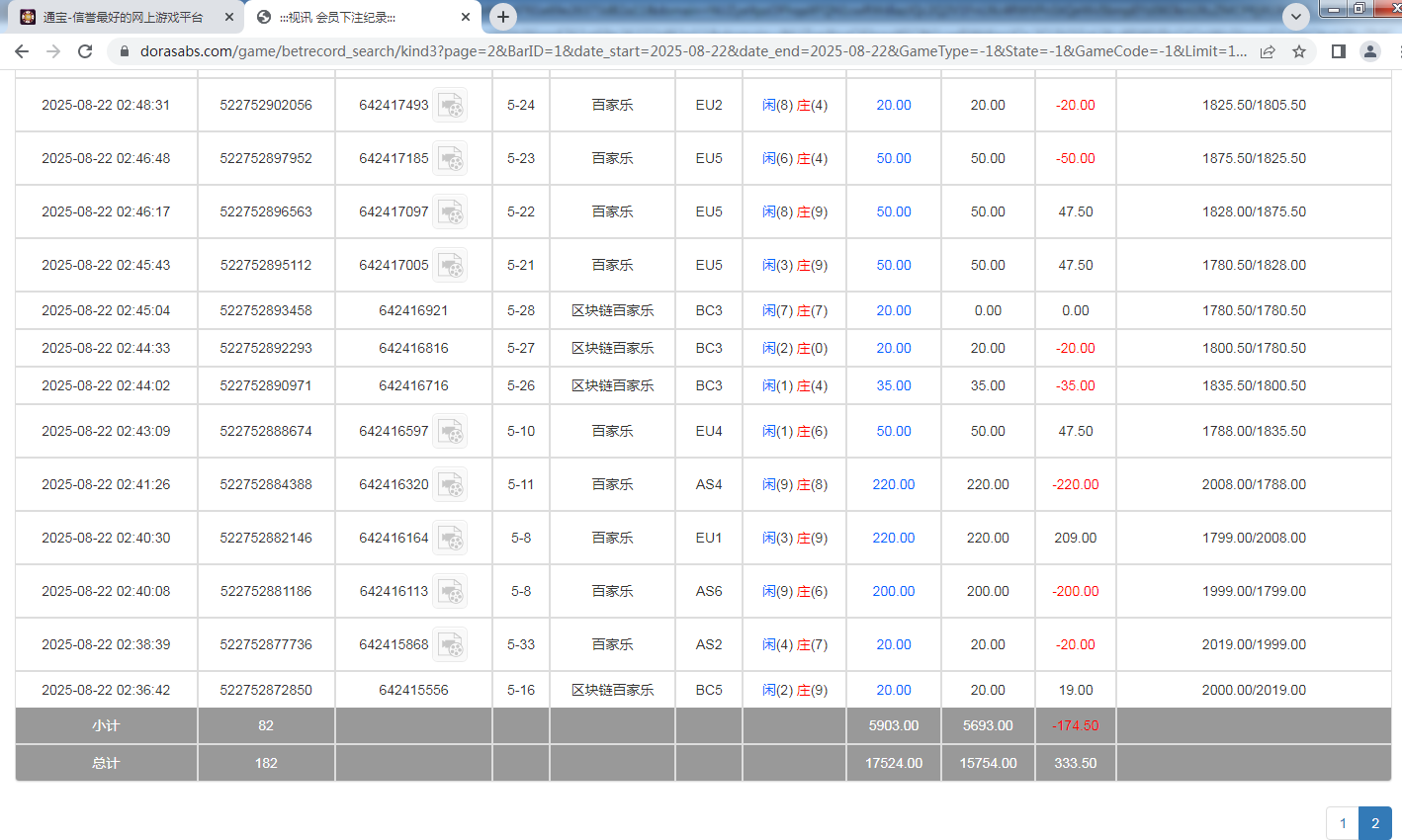Share the current page
This screenshot has width=1402, height=840.
(x=1269, y=52)
